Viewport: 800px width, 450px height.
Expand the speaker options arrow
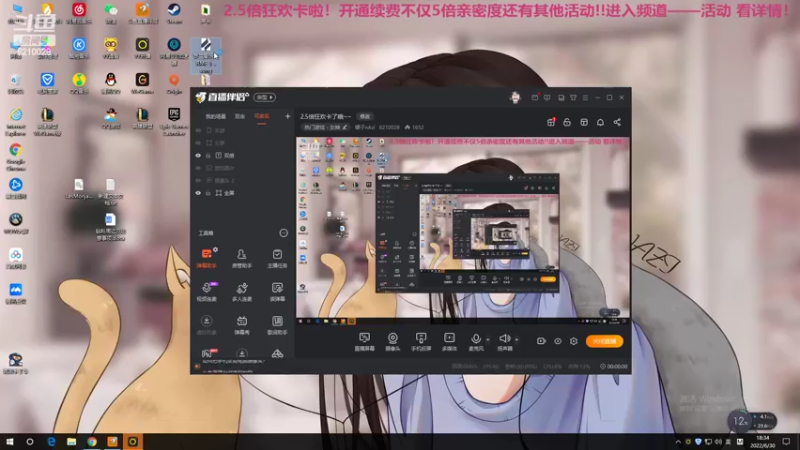tap(516, 339)
